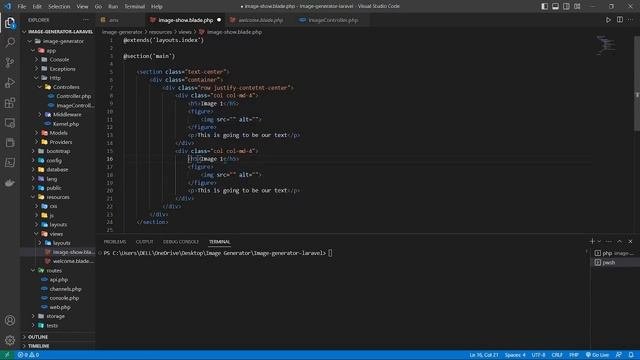
Task: Change line ending via CRLF status item
Action: (557, 355)
